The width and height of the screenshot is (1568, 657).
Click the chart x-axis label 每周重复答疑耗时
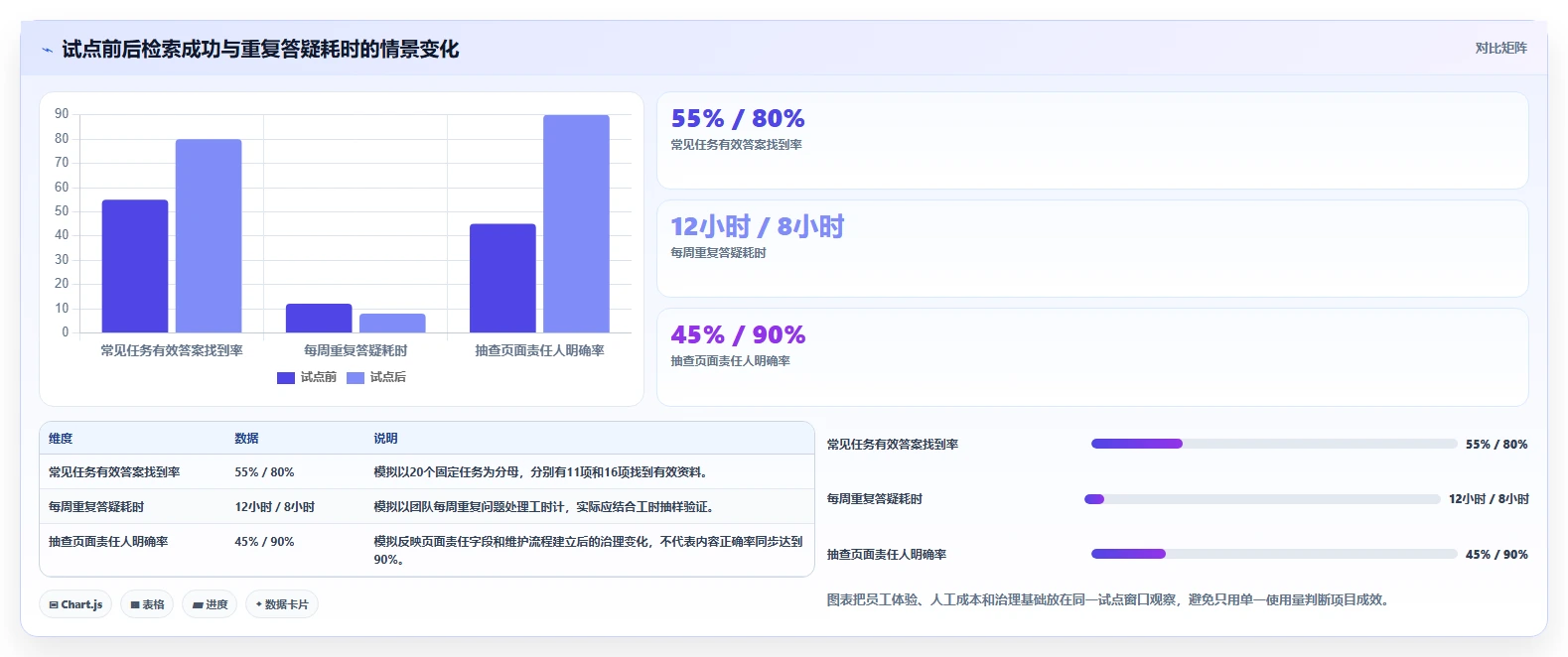[x=356, y=350]
